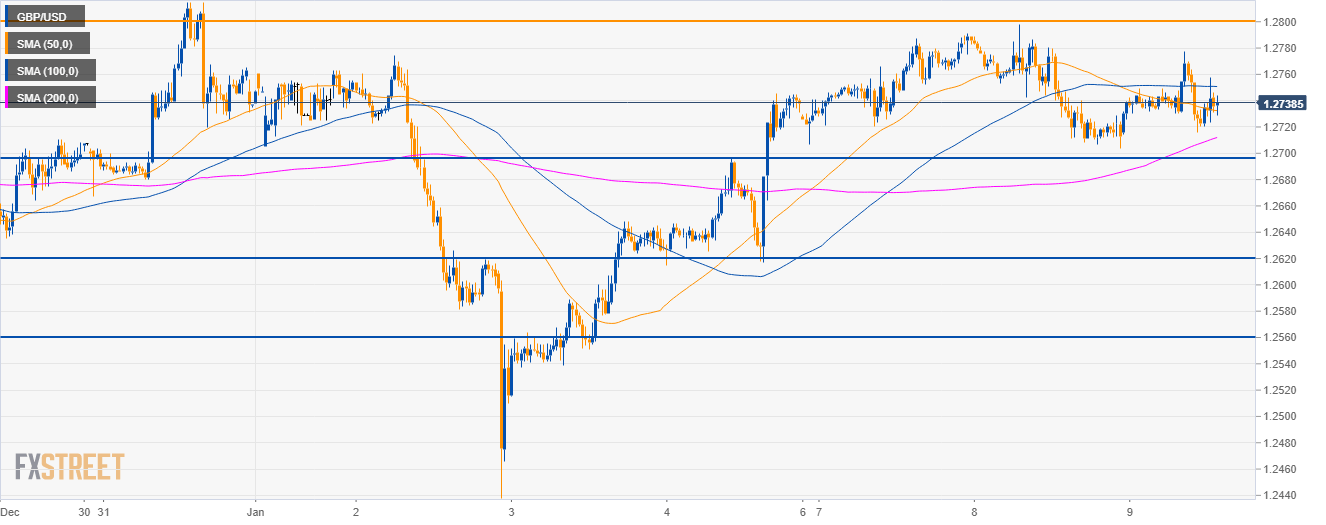Click the 1.2800 price axis label
1326x525 pixels.
click(1280, 22)
